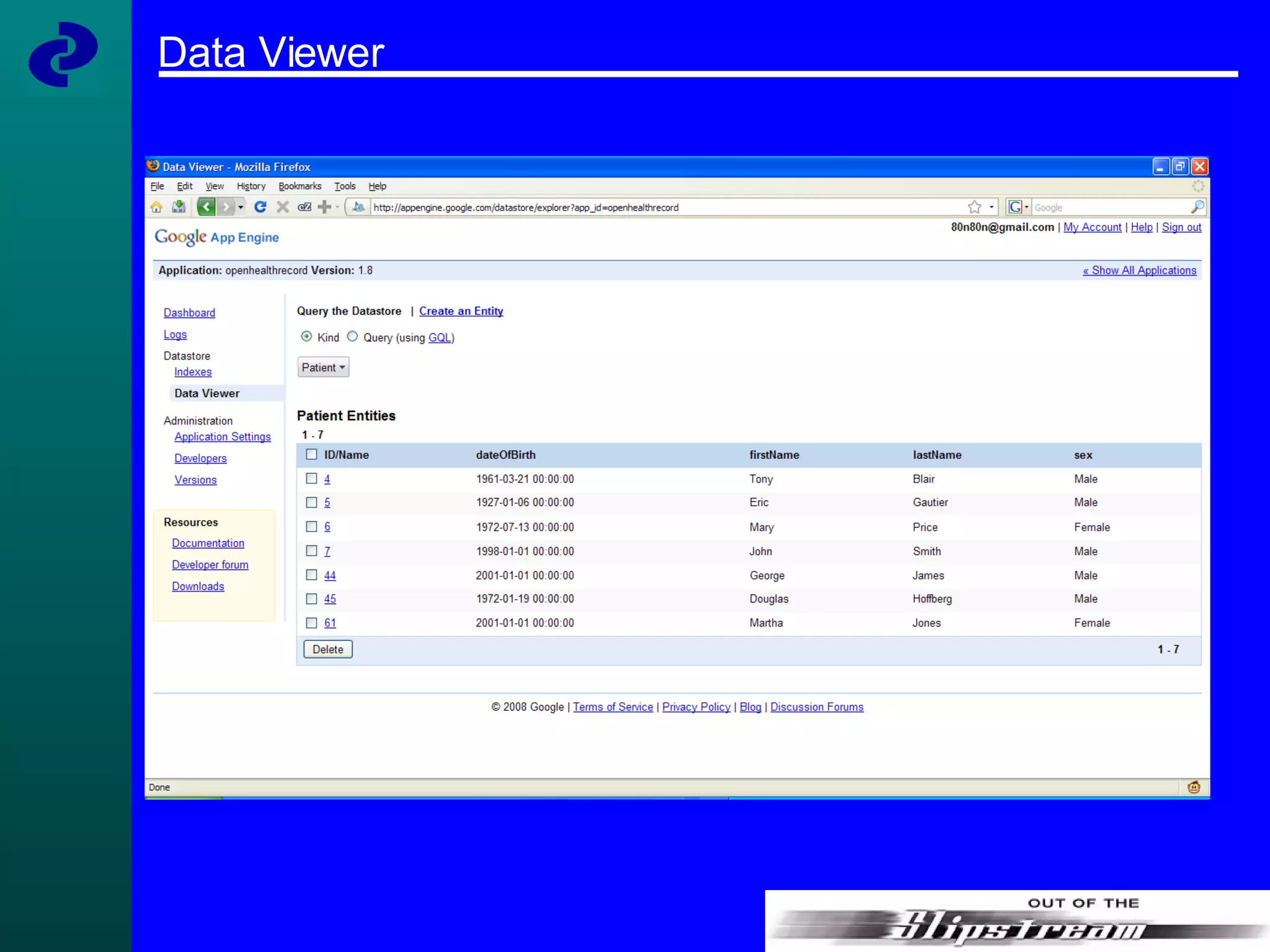
Task: Open the Developer forum link
Action: pyautogui.click(x=210, y=565)
